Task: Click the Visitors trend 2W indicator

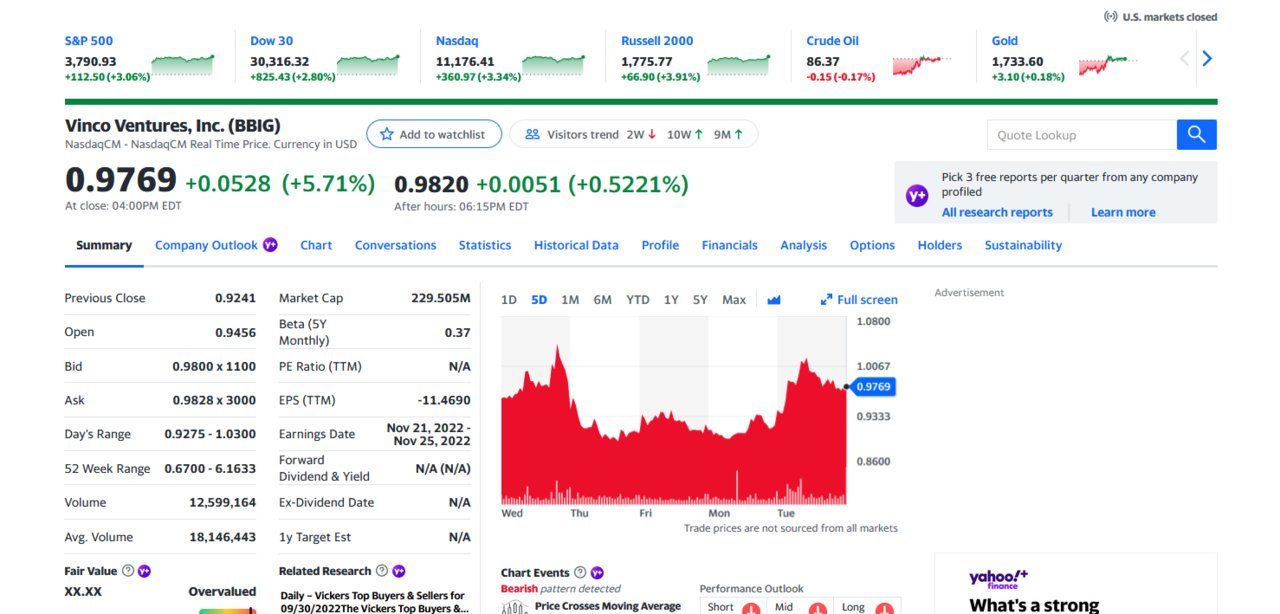Action: pyautogui.click(x=641, y=134)
